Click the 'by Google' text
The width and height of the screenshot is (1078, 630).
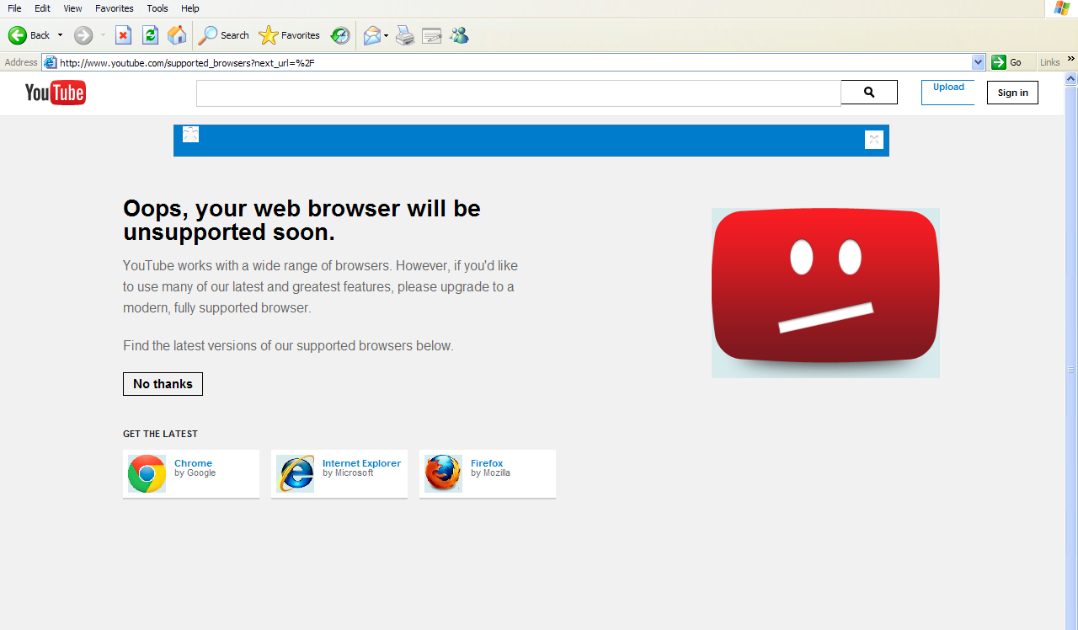coord(195,473)
